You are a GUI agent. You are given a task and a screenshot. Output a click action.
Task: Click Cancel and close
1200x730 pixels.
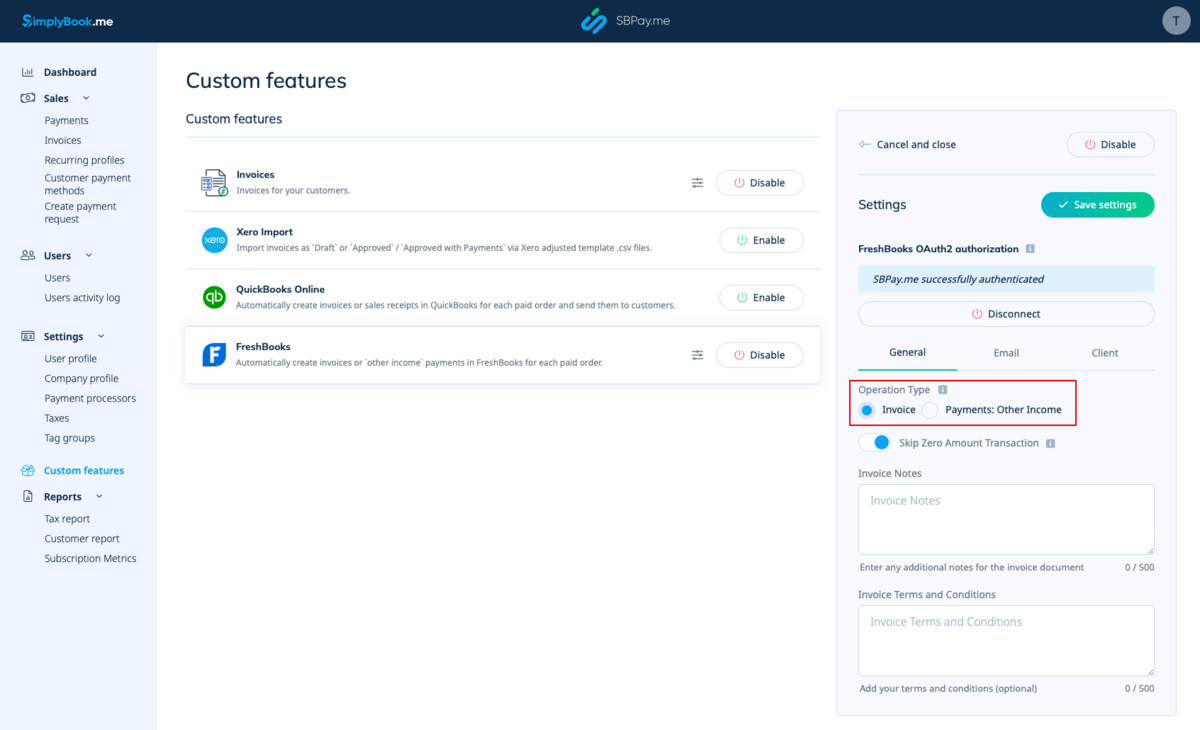point(907,145)
